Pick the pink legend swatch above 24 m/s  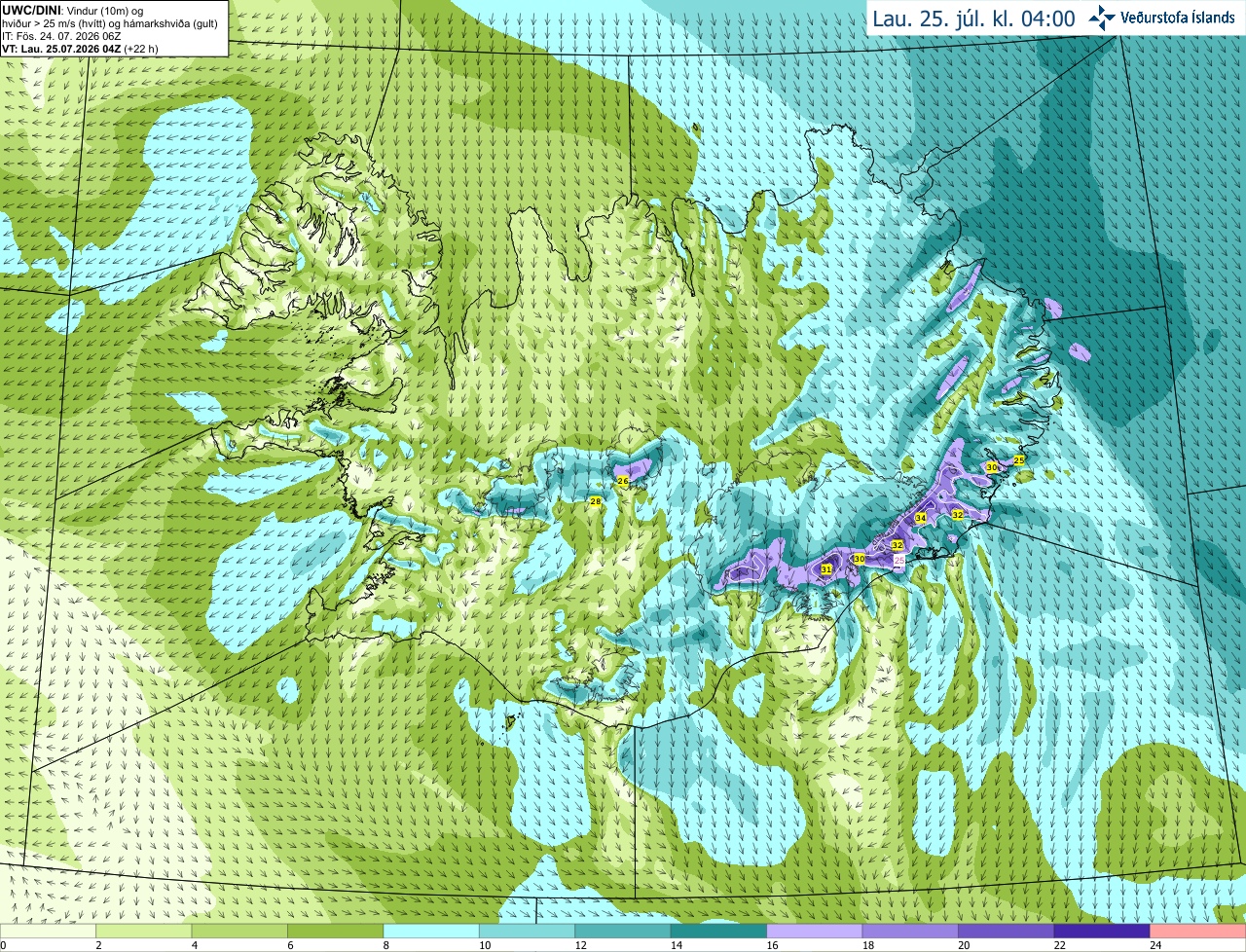[x=1198, y=932]
